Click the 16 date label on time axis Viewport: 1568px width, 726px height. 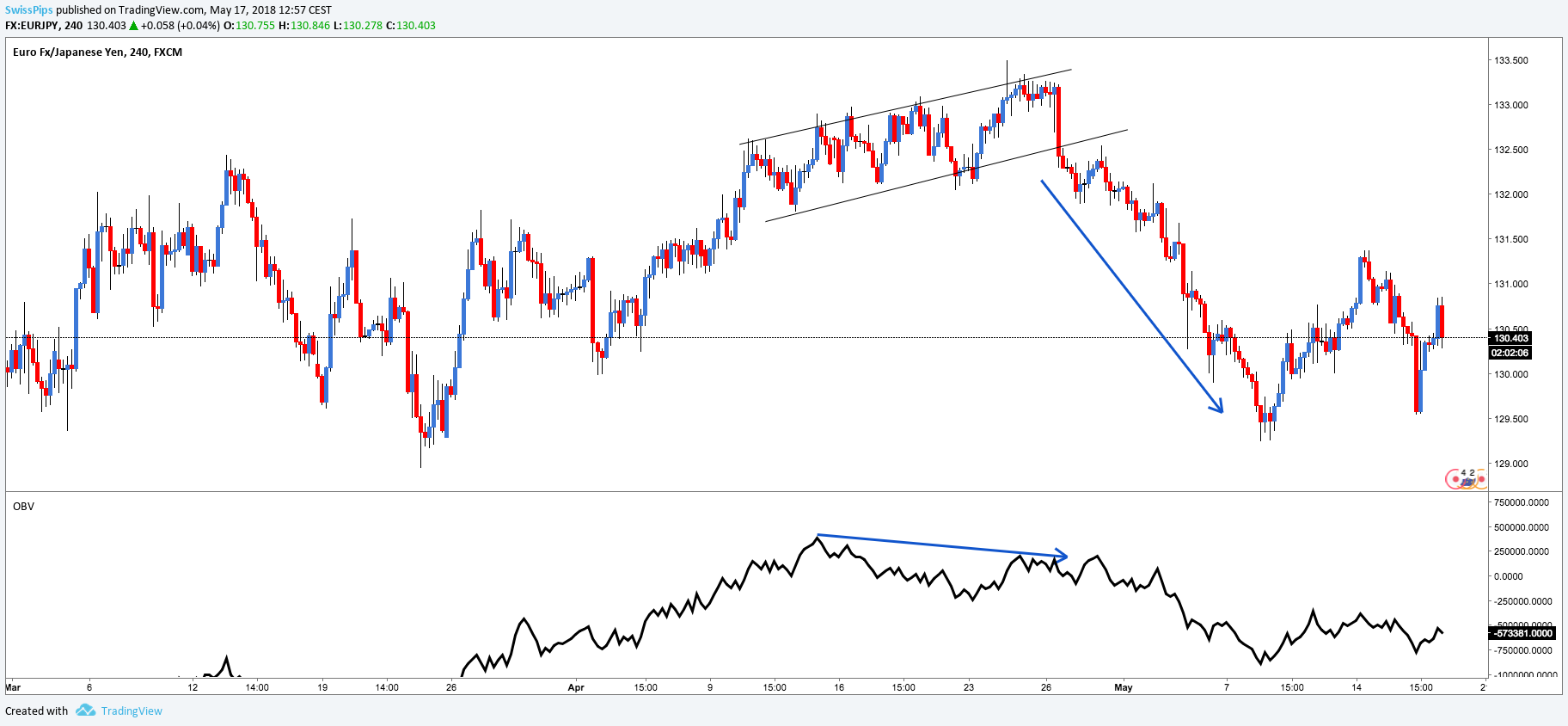[839, 687]
